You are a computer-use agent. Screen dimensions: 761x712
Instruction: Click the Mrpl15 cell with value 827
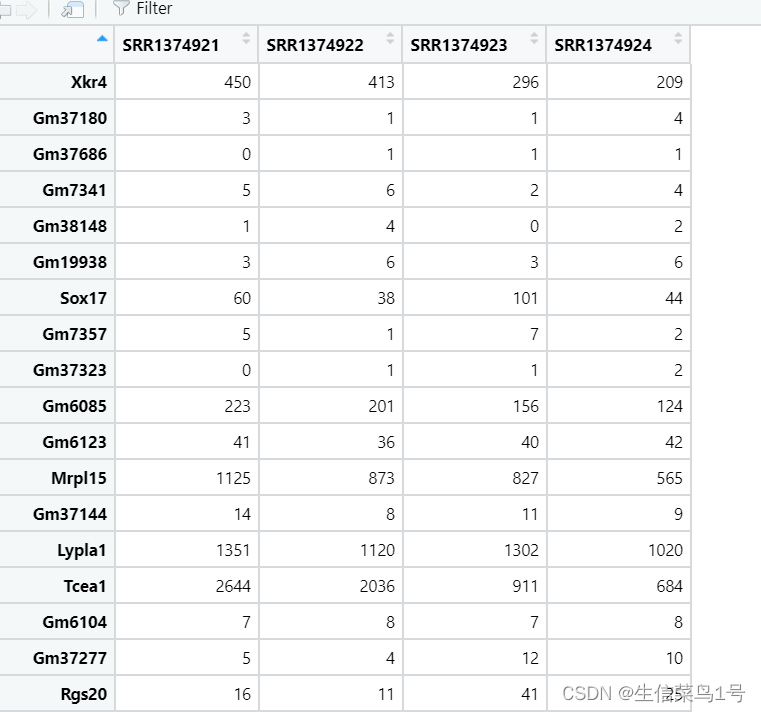(x=475, y=478)
